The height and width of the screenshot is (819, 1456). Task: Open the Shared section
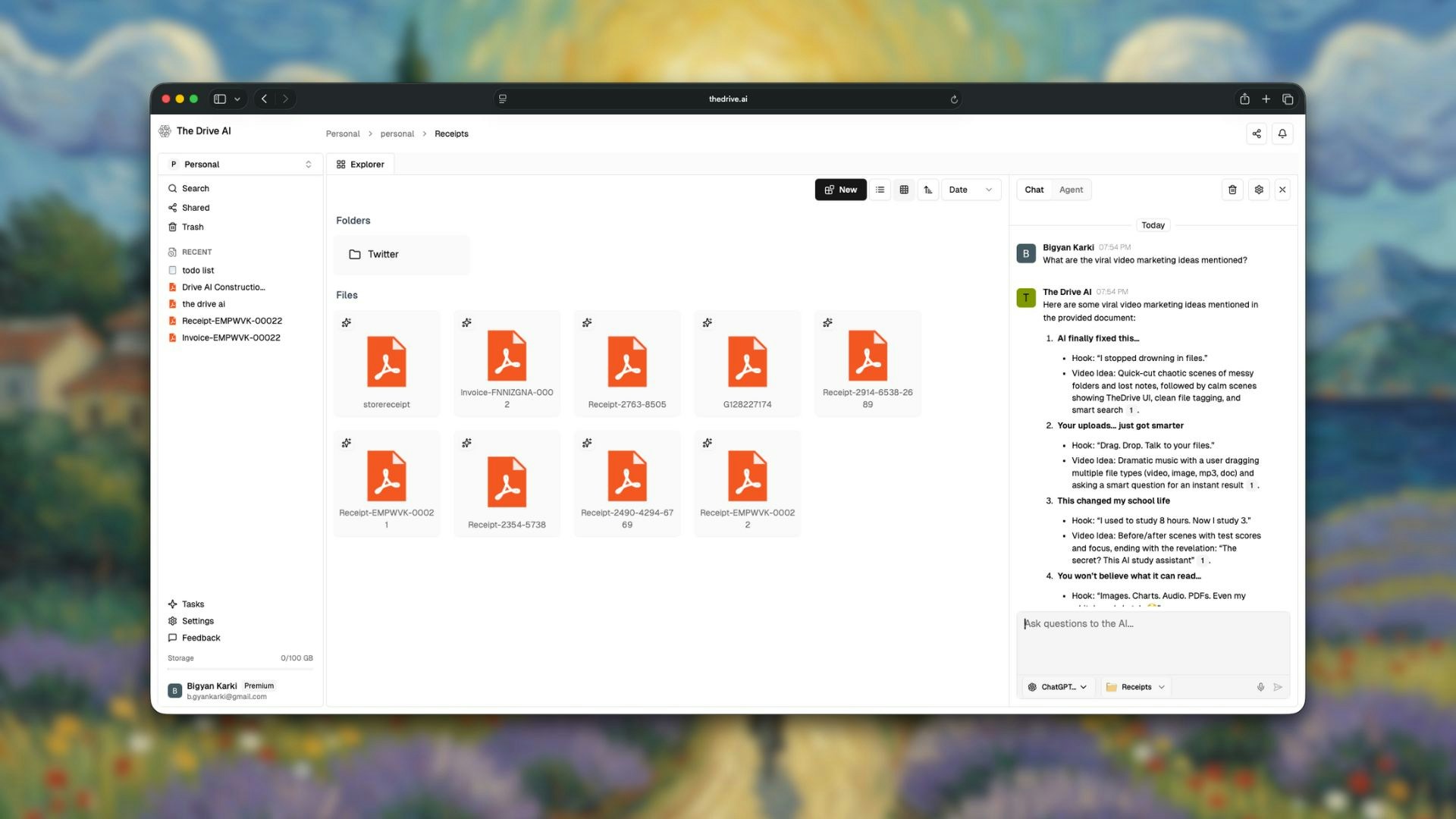(195, 207)
